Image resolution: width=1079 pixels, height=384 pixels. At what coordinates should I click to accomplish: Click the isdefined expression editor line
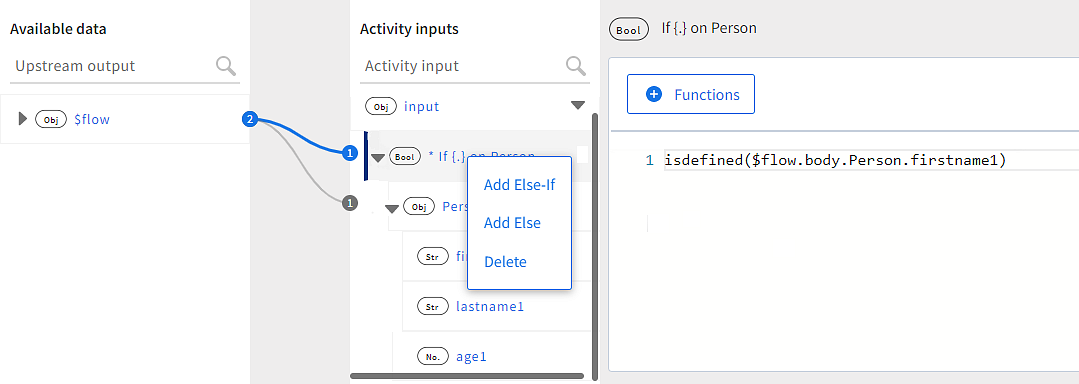click(835, 160)
